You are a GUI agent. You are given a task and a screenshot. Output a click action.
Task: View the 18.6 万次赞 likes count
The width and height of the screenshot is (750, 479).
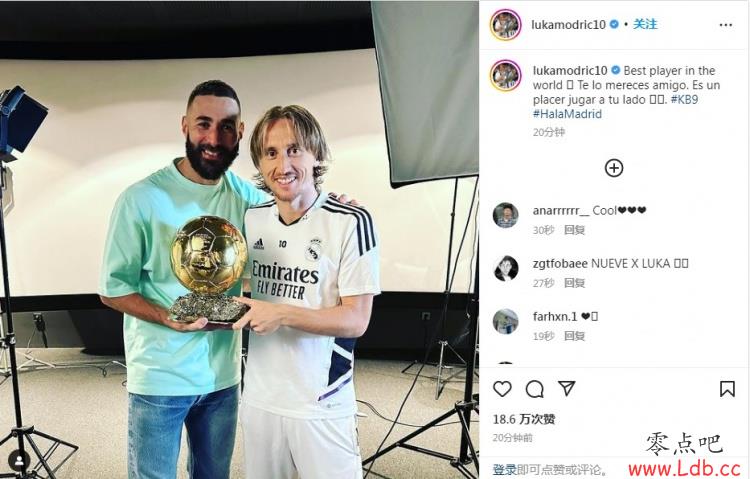(x=524, y=420)
